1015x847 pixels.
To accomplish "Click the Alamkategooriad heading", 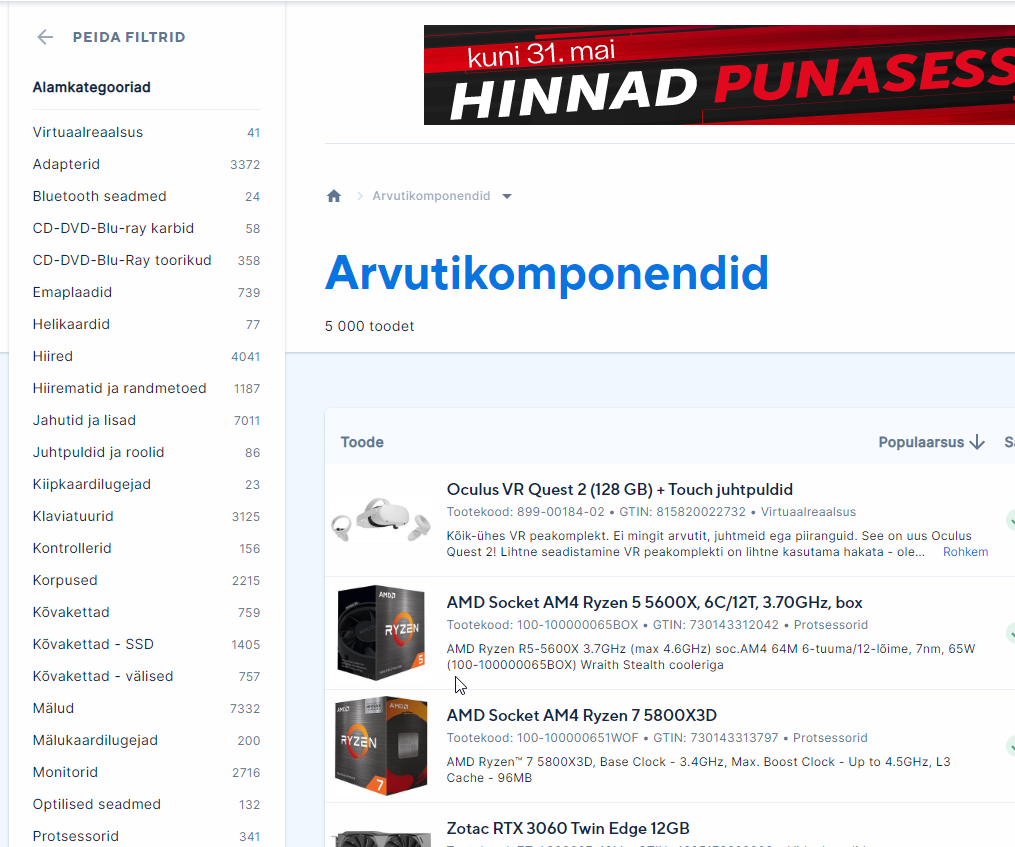I will (91, 87).
